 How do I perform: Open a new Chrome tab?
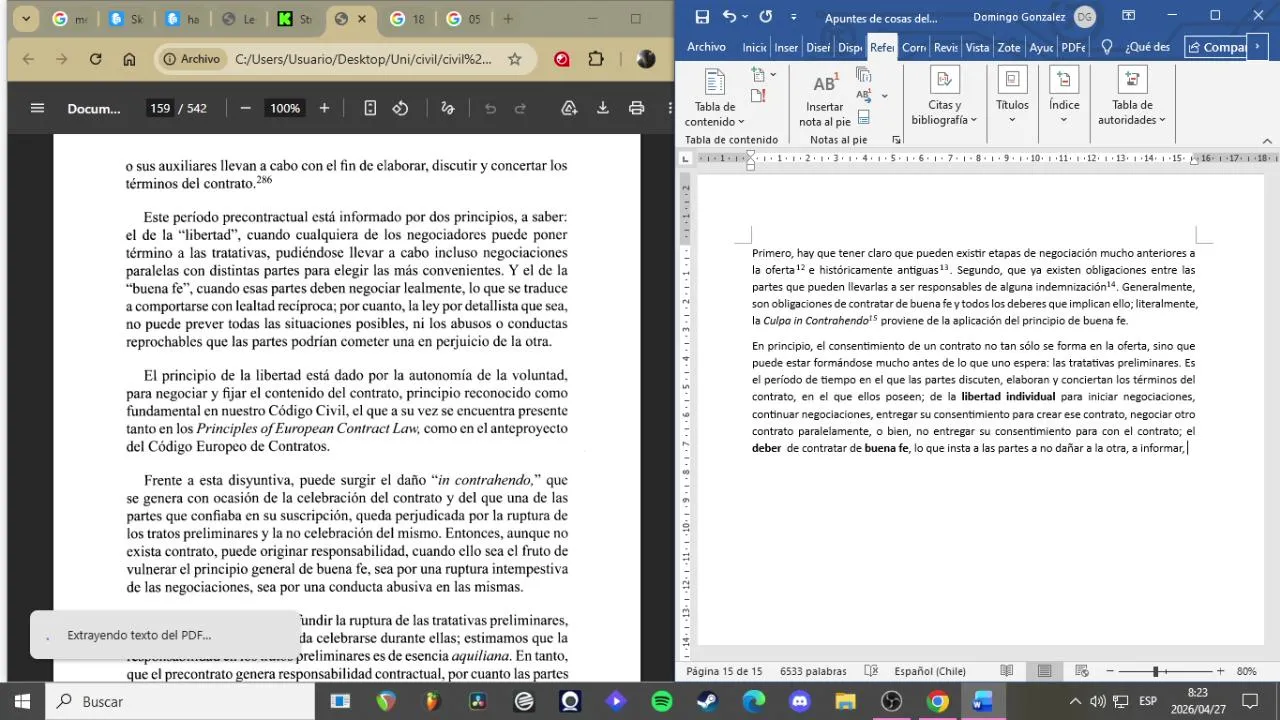tap(508, 18)
